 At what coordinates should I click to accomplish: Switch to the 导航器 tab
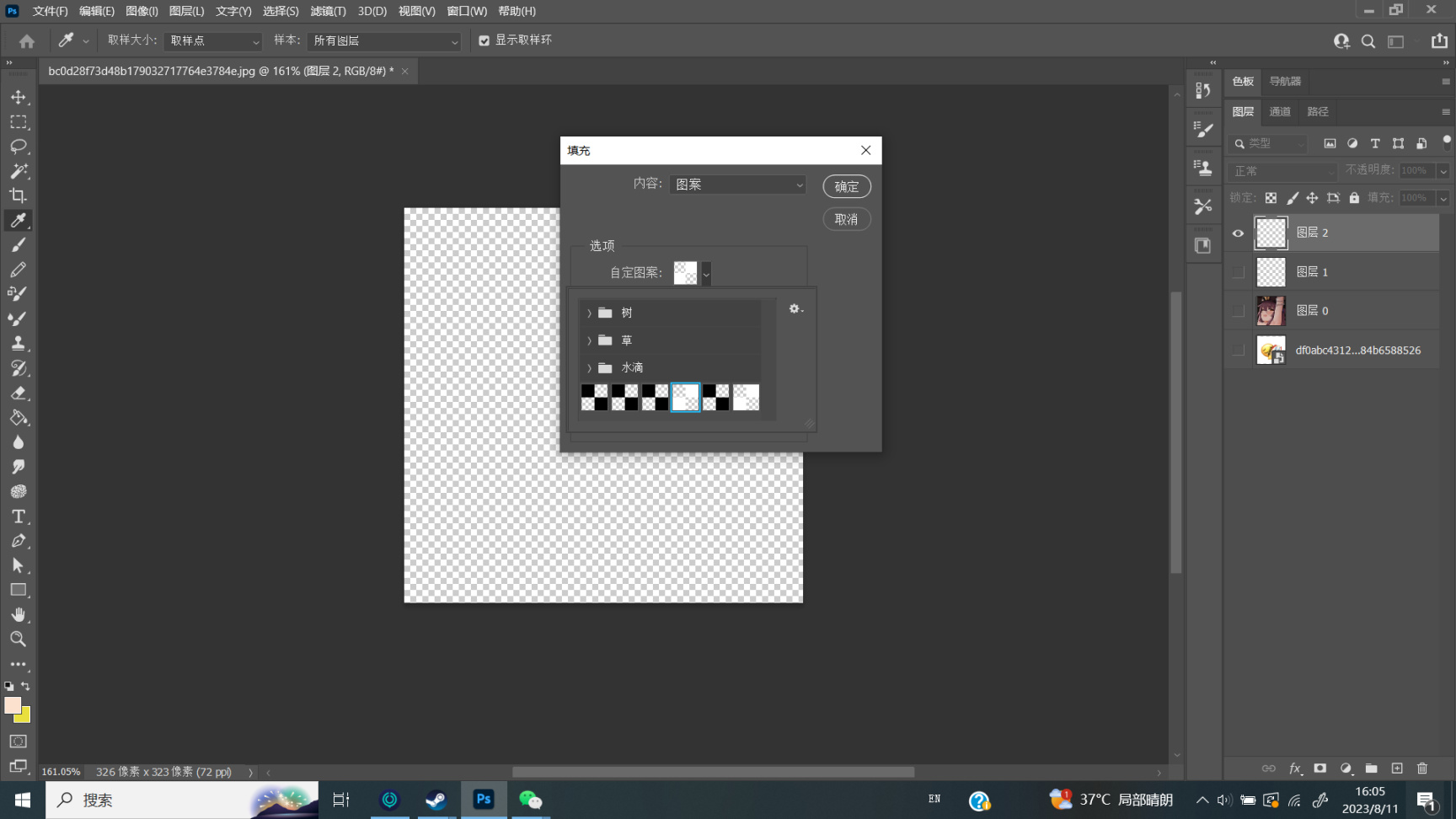pyautogui.click(x=1285, y=81)
